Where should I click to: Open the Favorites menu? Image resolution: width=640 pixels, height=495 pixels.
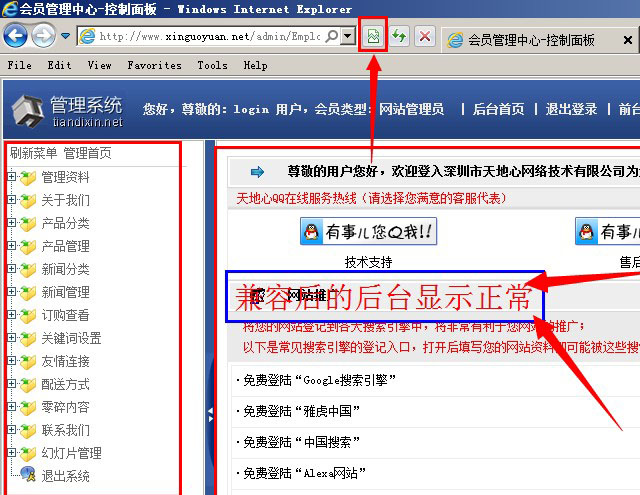[154, 65]
